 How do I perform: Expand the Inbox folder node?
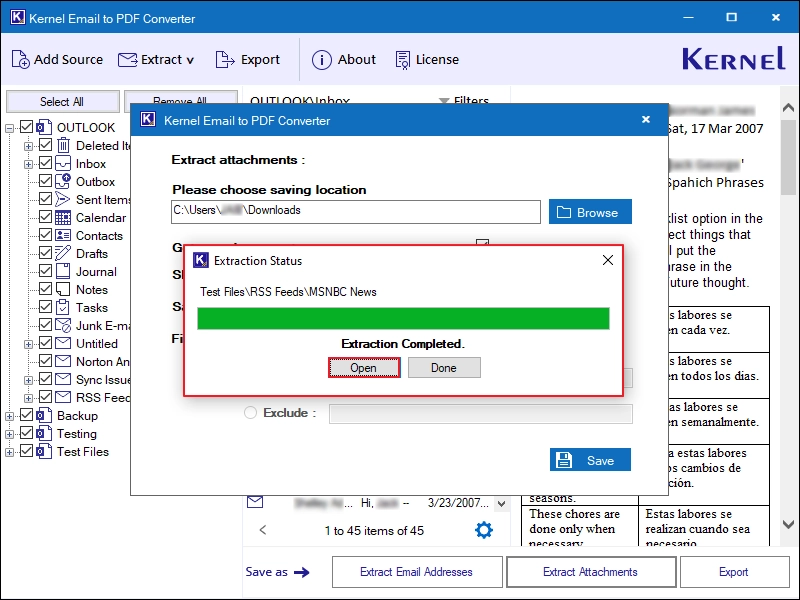28,164
